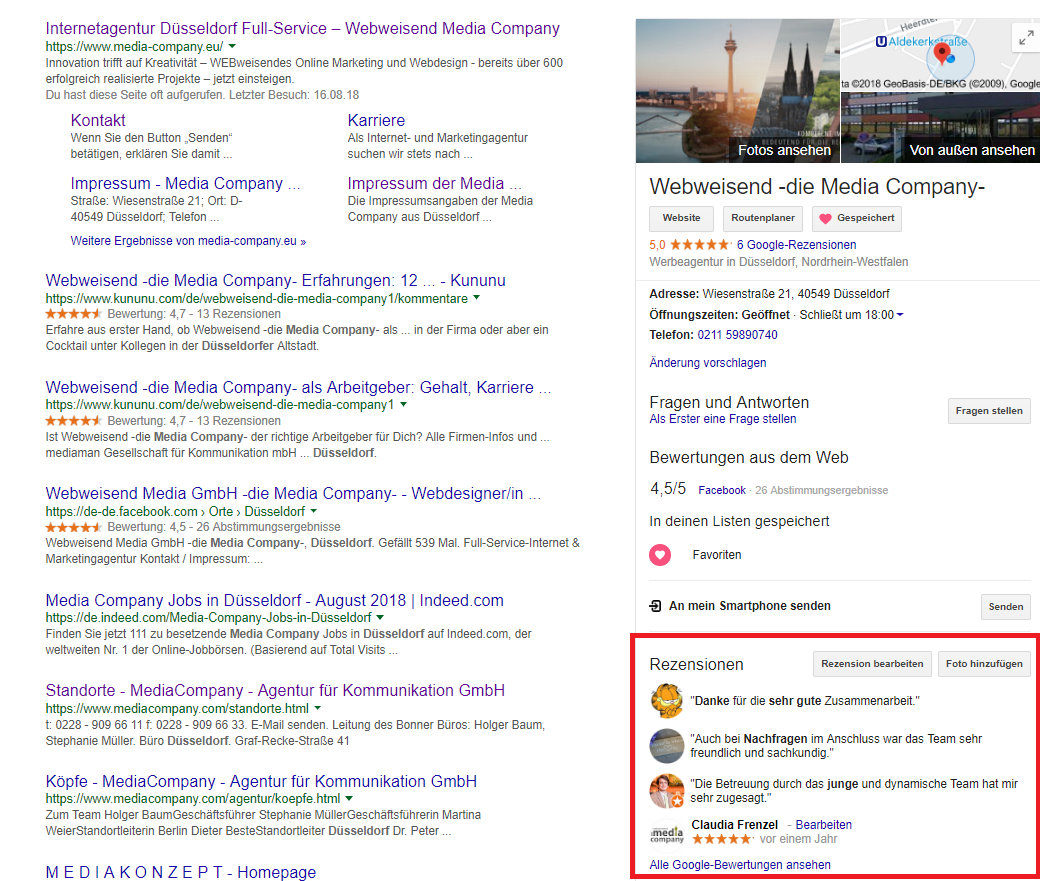Screen dimensions: 1040x881
Task: Click the Routenplaner button
Action: pos(763,218)
